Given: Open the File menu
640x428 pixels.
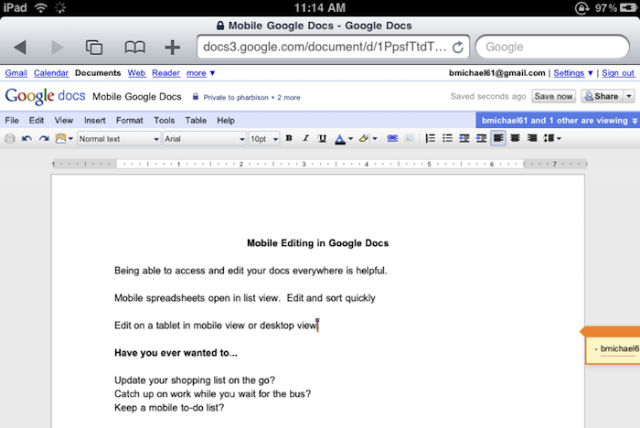Looking at the screenshot, I should point(11,120).
